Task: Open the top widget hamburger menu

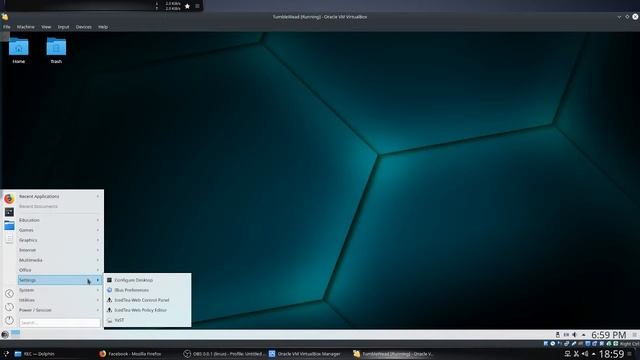Action: coord(197,6)
